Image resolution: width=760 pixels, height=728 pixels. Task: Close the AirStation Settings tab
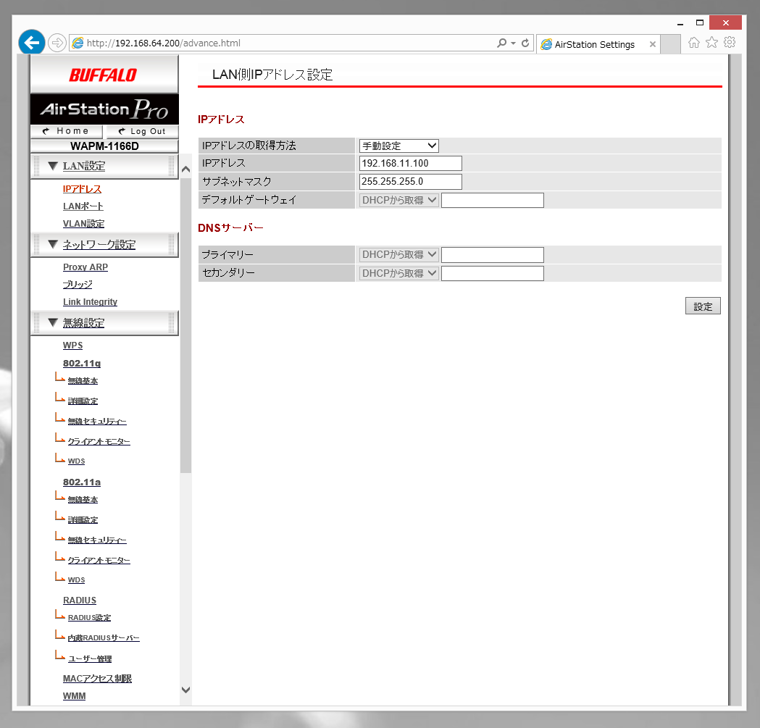tap(652, 44)
